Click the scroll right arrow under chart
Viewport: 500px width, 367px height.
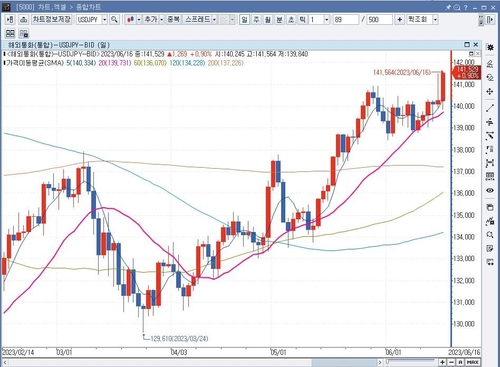point(380,362)
